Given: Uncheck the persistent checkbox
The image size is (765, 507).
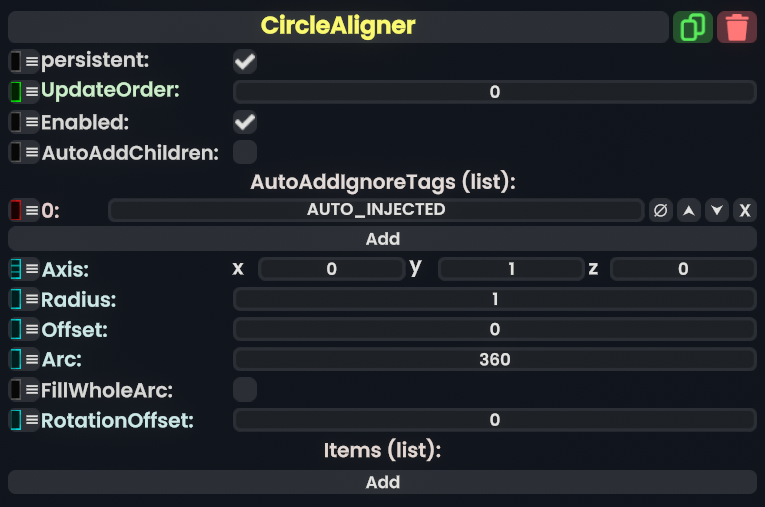Looking at the screenshot, I should 245,62.
